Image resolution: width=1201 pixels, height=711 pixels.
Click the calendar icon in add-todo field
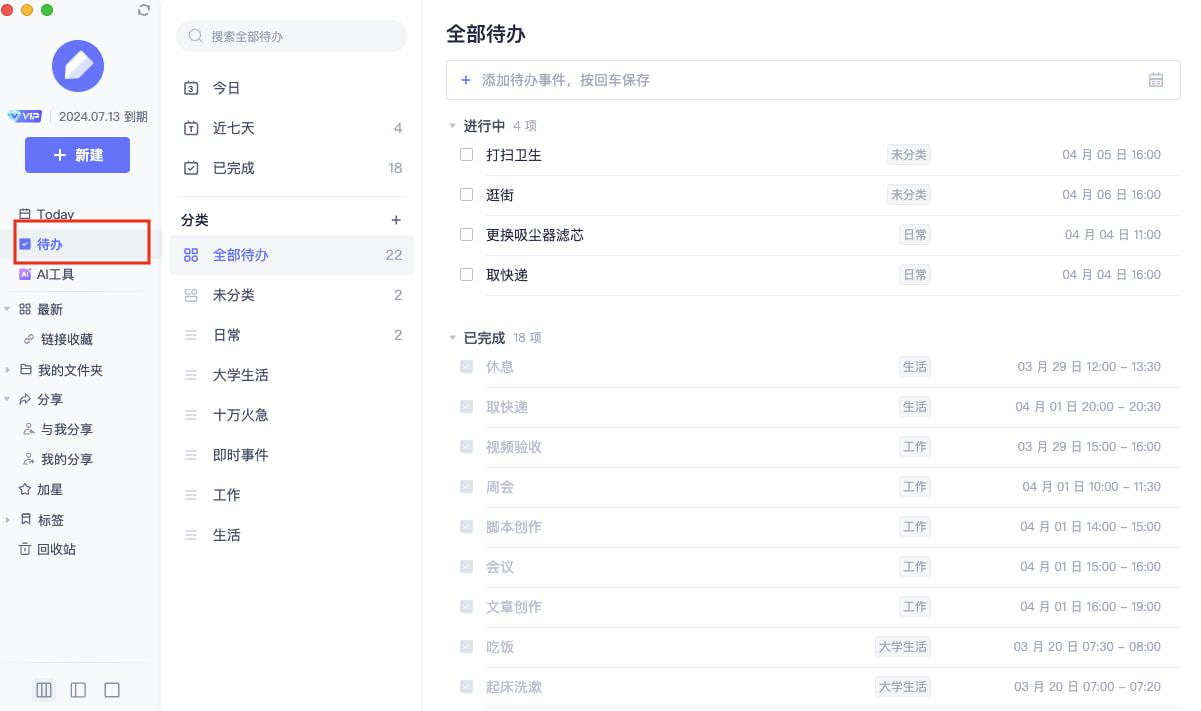[x=1156, y=80]
